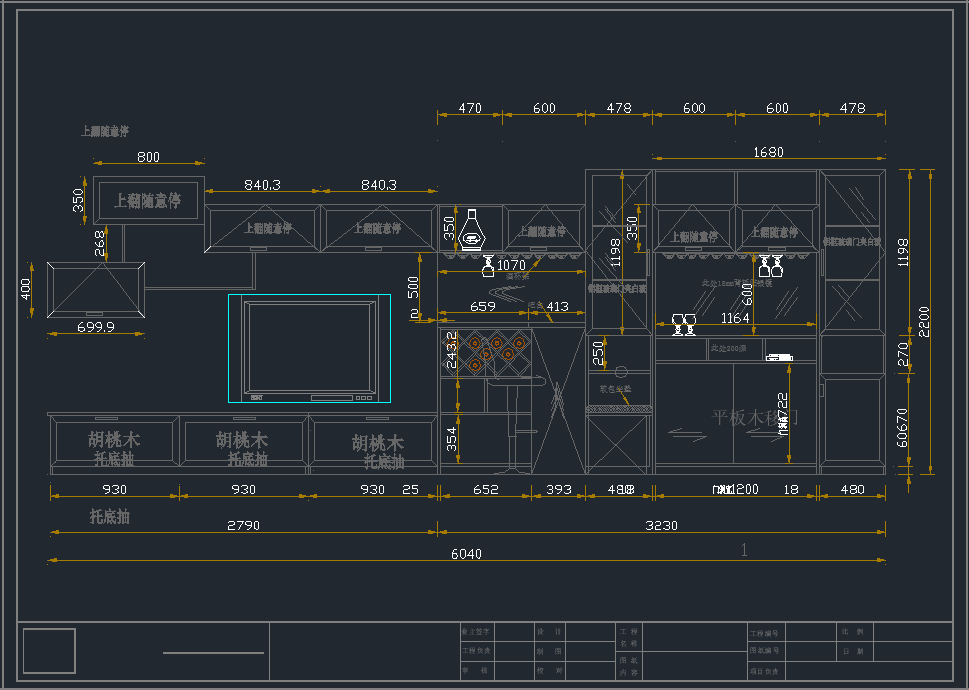Viewport: 969px width, 690px height.
Task: Click the overall 6040 dimension text
Action: (x=467, y=553)
